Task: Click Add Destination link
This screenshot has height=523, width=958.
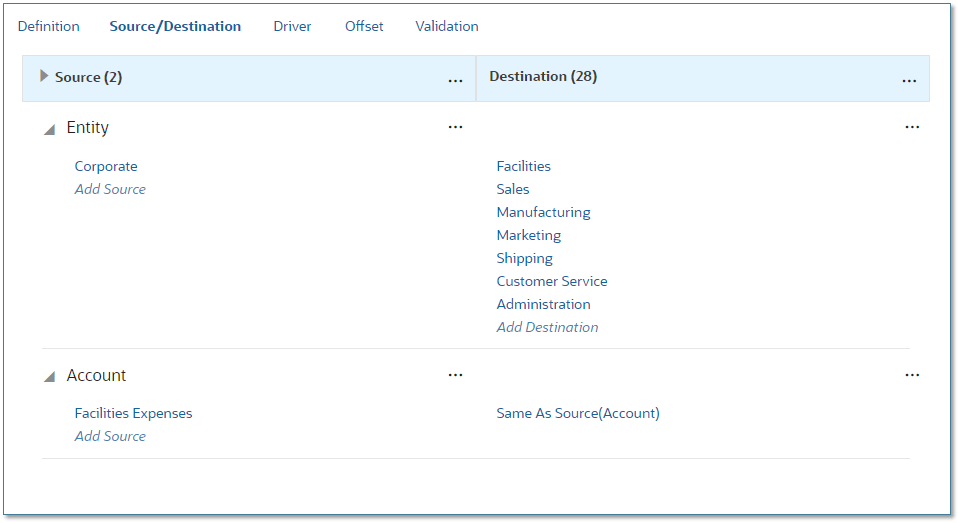Action: tap(547, 327)
